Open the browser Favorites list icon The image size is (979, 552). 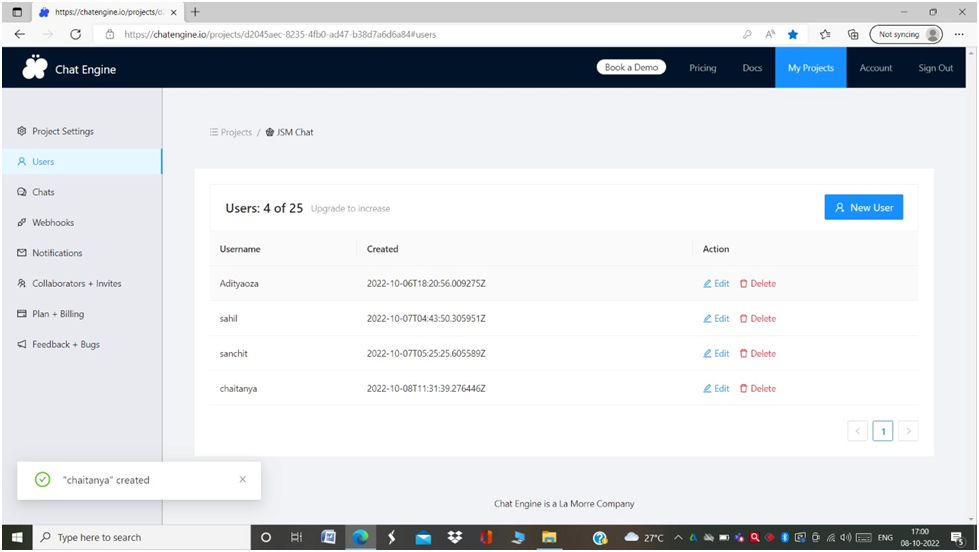click(x=825, y=34)
